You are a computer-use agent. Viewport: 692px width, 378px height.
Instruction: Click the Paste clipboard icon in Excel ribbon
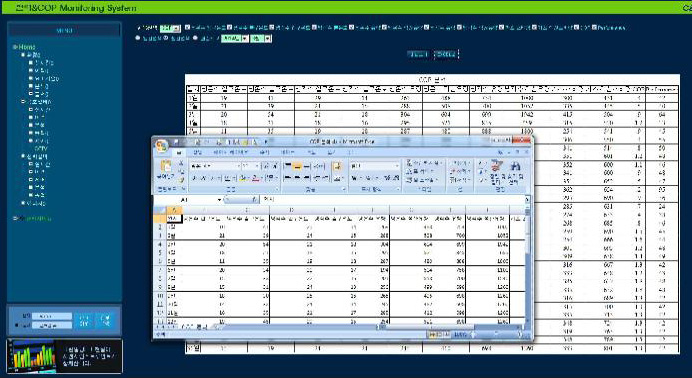click(x=166, y=168)
